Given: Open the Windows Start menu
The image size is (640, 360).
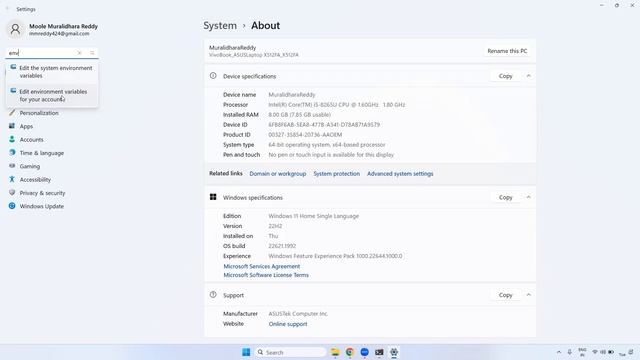Looking at the screenshot, I should point(246,352).
